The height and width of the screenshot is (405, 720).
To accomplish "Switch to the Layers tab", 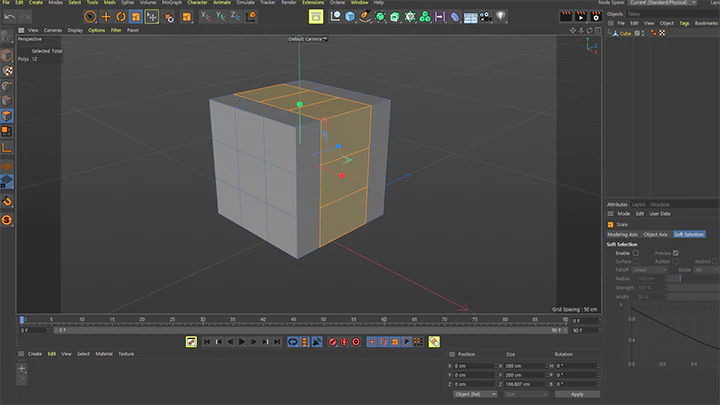I will (x=638, y=205).
